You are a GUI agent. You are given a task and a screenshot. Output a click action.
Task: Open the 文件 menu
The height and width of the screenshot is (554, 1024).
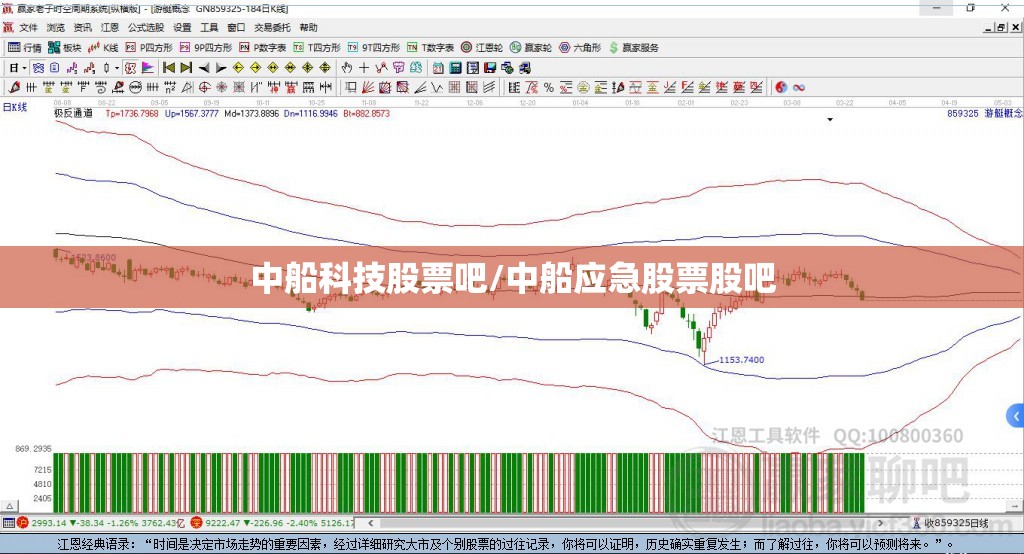pyautogui.click(x=28, y=27)
